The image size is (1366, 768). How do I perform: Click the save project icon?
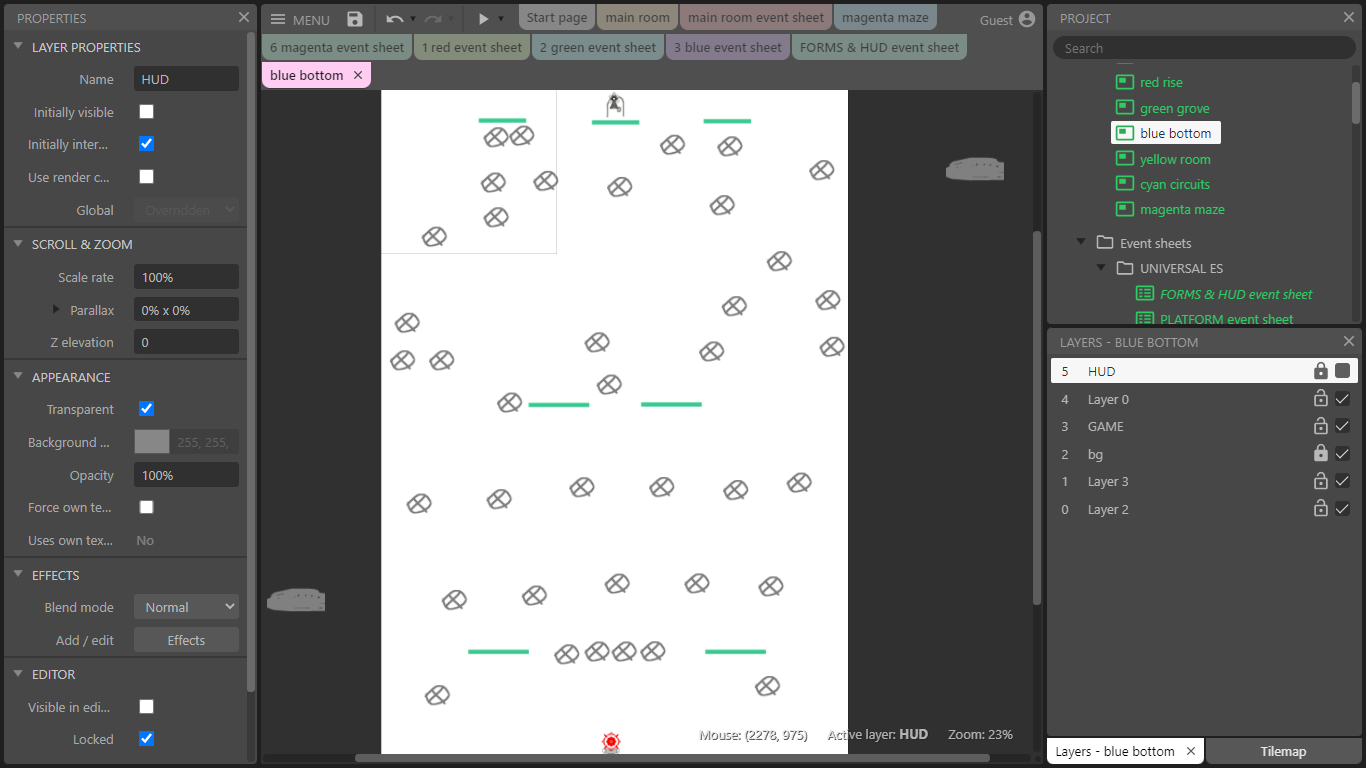355,19
